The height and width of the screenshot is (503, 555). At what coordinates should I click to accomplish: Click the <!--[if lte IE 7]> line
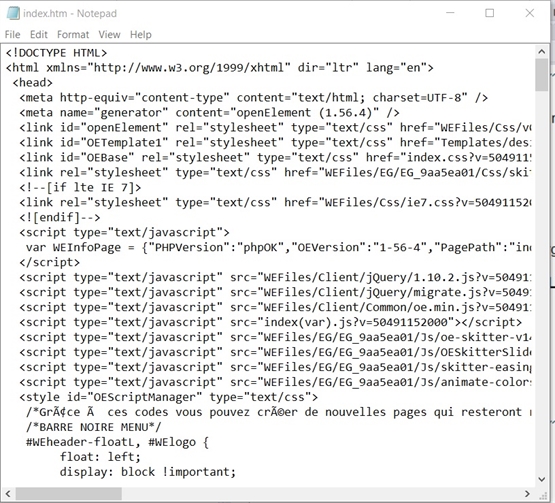pyautogui.click(x=80, y=188)
